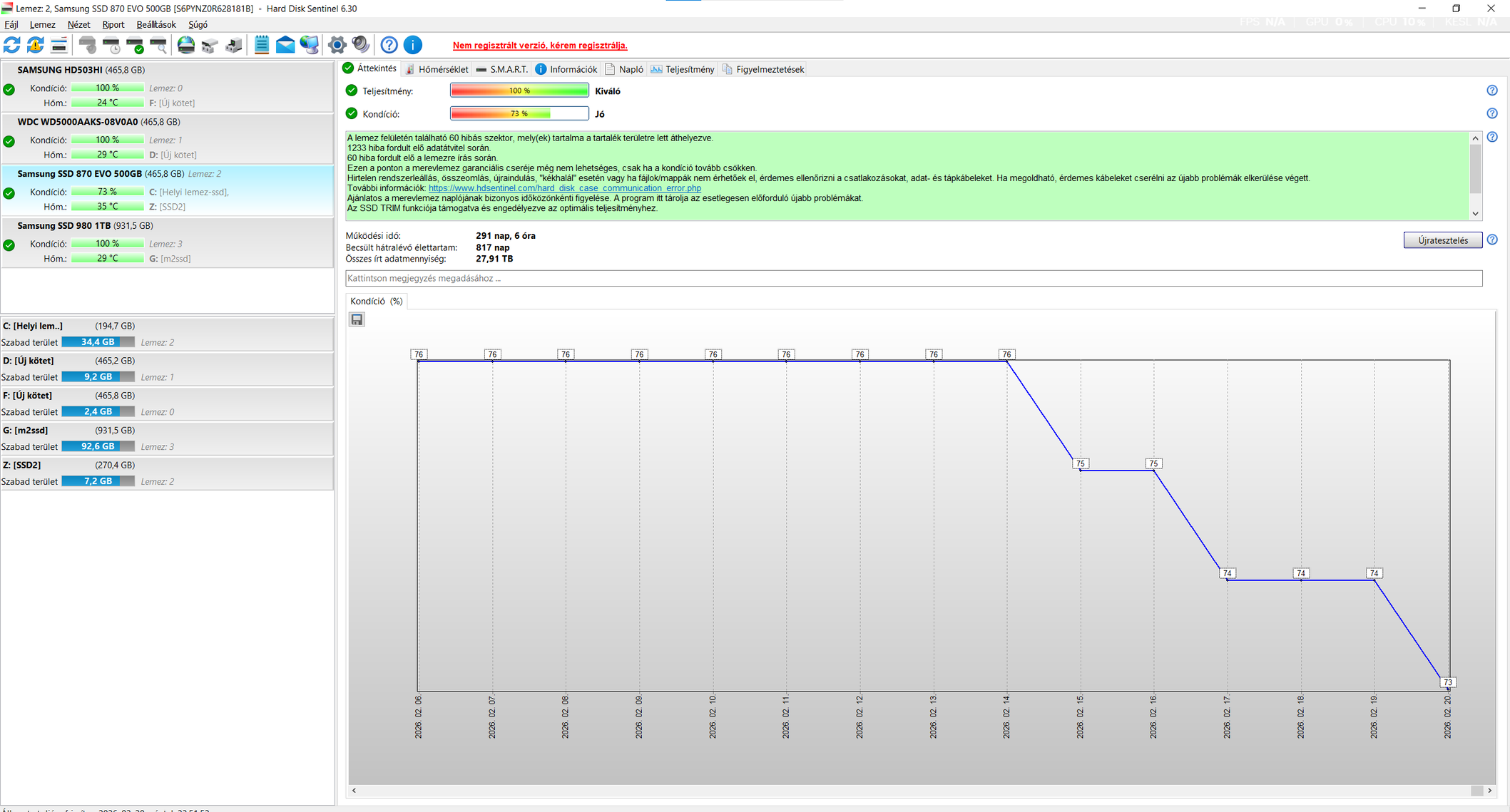The height and width of the screenshot is (812, 1510).
Task: Click the registration warning red link
Action: (540, 45)
